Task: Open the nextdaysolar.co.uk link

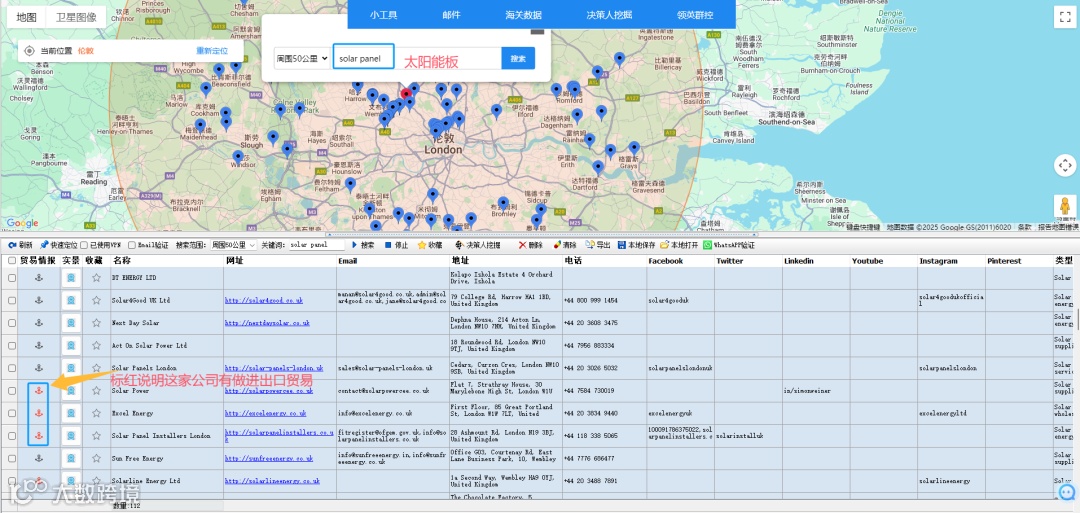Action: point(267,323)
